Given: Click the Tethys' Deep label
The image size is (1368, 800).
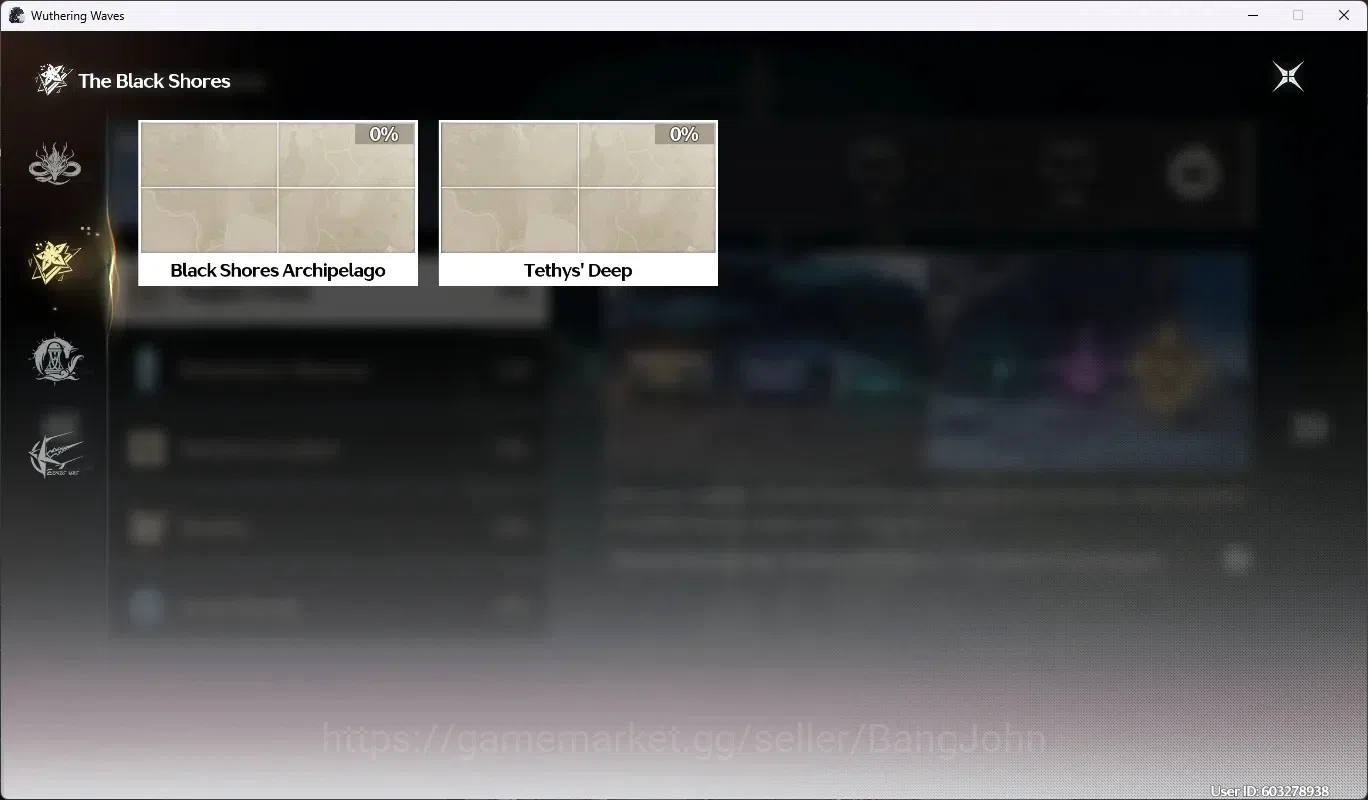Looking at the screenshot, I should (578, 270).
